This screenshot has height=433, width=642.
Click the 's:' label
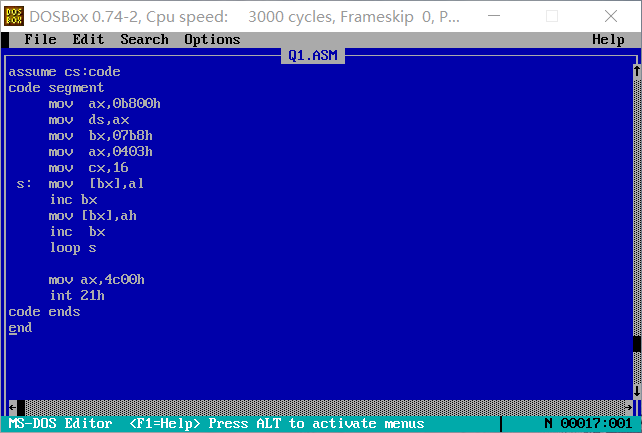pyautogui.click(x=24, y=183)
